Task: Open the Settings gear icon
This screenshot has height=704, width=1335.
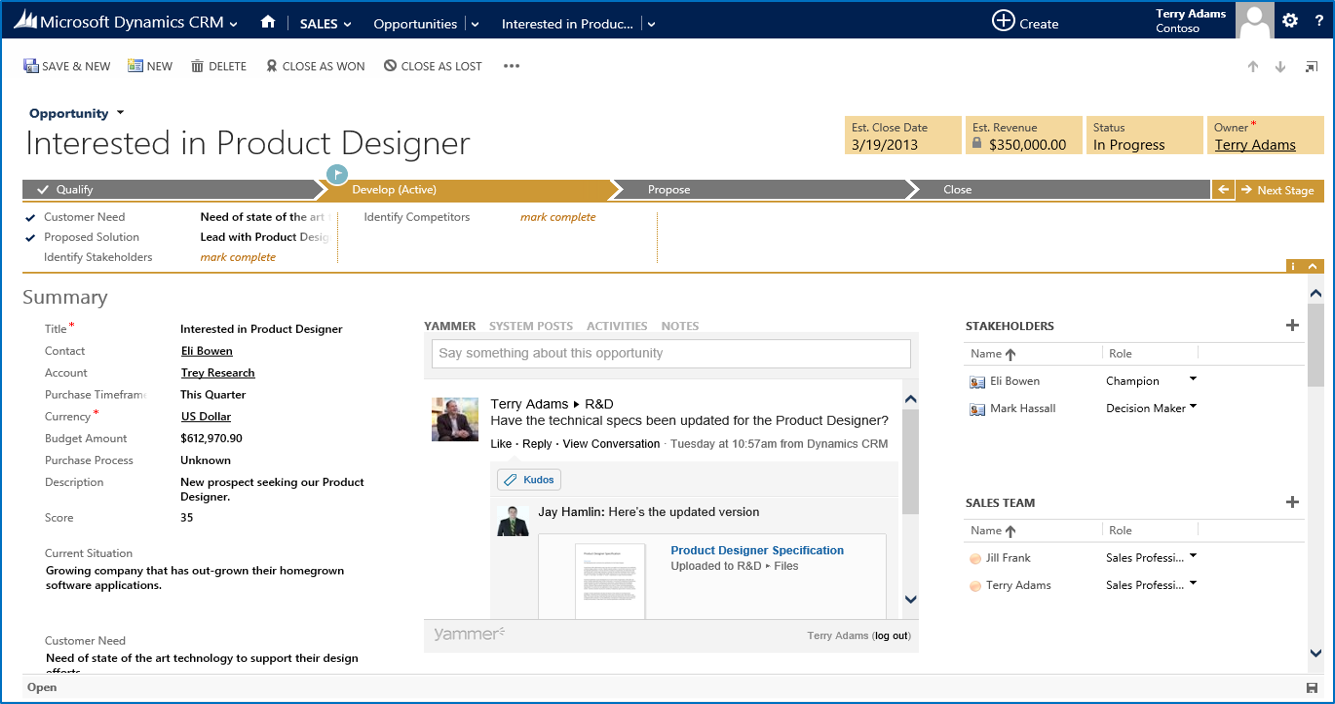Action: (1290, 21)
